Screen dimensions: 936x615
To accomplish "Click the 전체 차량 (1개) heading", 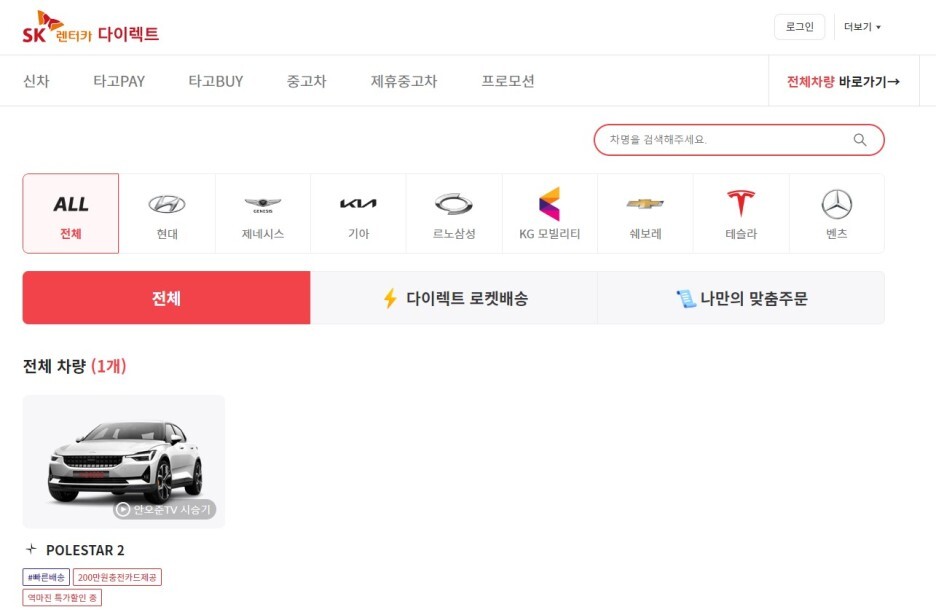I will [75, 366].
